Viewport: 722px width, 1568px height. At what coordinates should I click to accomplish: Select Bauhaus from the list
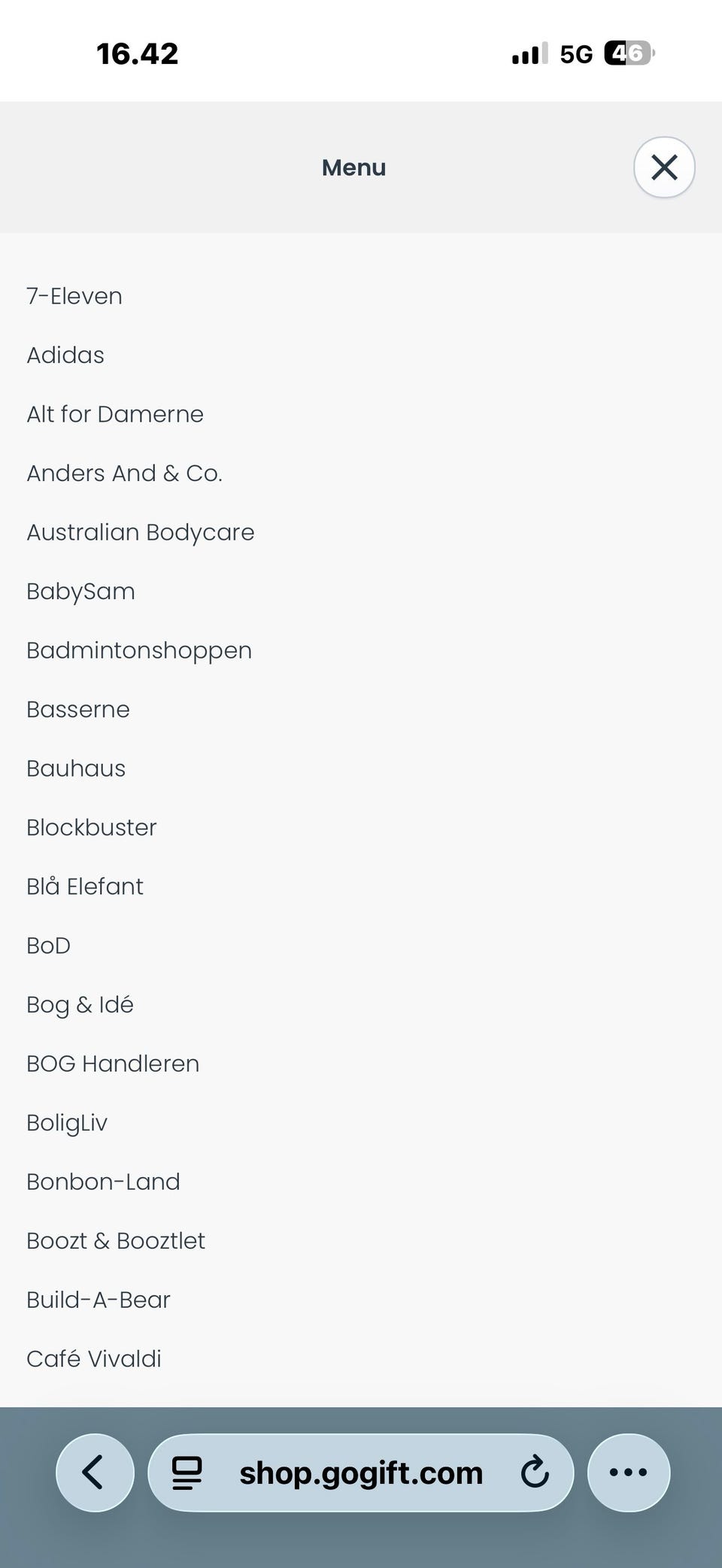coord(76,768)
